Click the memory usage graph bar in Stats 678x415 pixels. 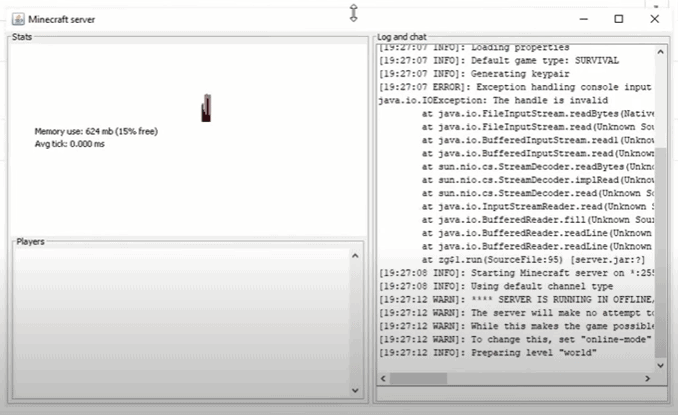[206, 108]
